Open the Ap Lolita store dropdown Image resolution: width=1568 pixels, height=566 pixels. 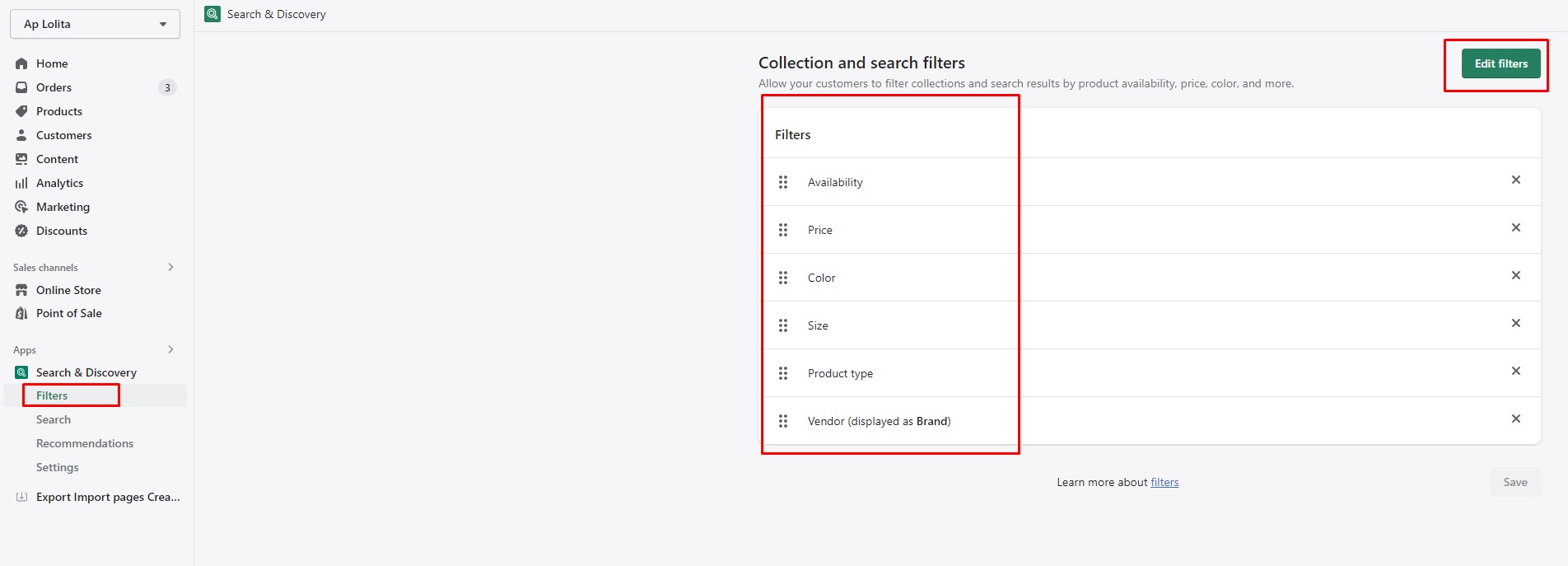click(95, 24)
